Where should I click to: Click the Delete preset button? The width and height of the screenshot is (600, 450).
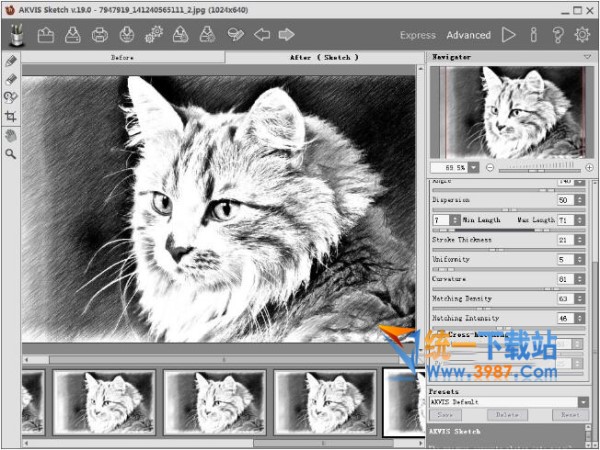point(507,415)
